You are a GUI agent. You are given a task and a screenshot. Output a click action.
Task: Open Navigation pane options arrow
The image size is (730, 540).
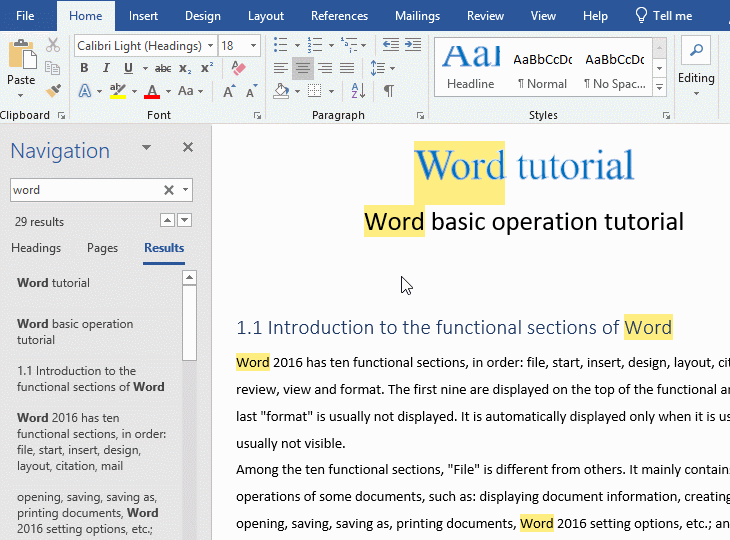146,148
